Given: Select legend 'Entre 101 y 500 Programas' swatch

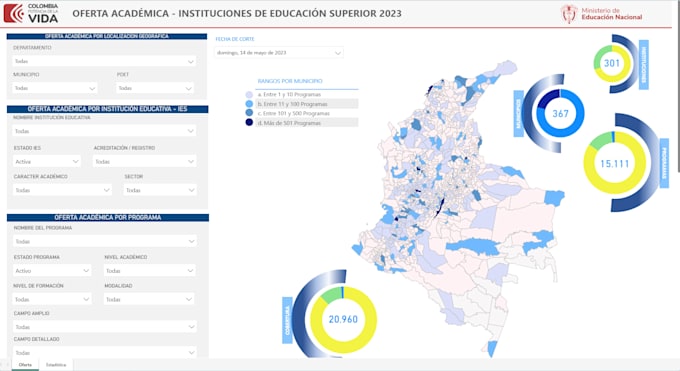Looking at the screenshot, I should [249, 113].
